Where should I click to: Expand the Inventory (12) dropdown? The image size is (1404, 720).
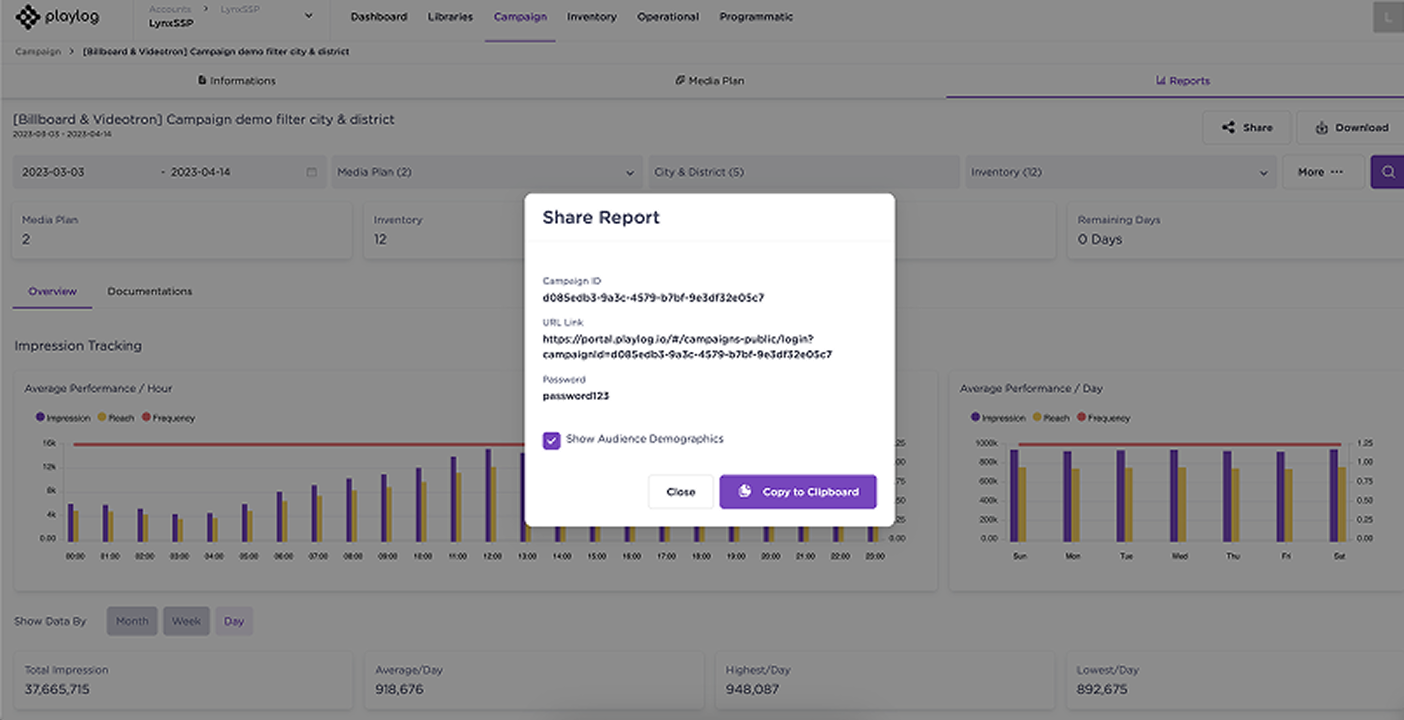point(1117,172)
